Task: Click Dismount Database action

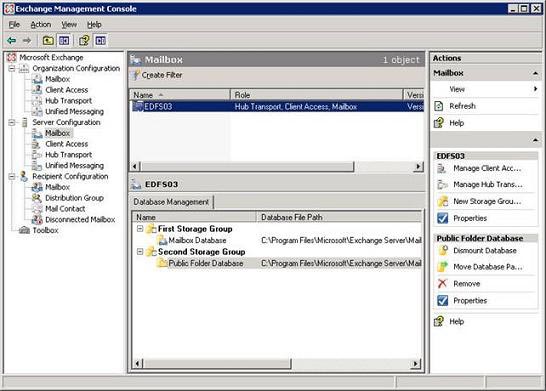Action: 485,250
